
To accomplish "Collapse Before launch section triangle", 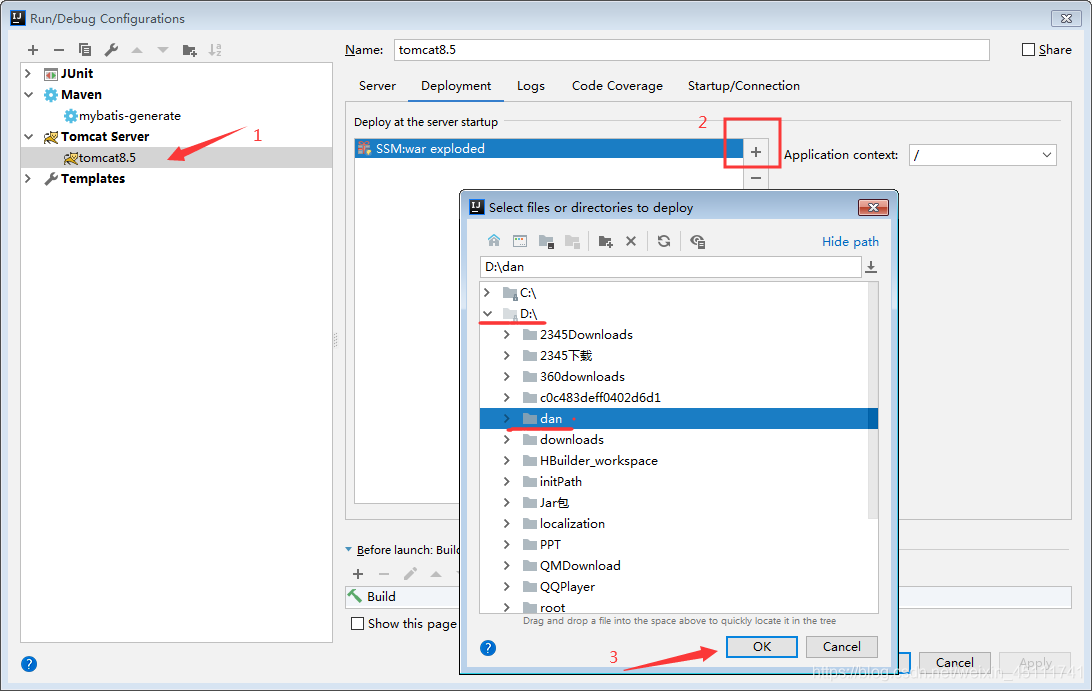I will coord(348,550).
